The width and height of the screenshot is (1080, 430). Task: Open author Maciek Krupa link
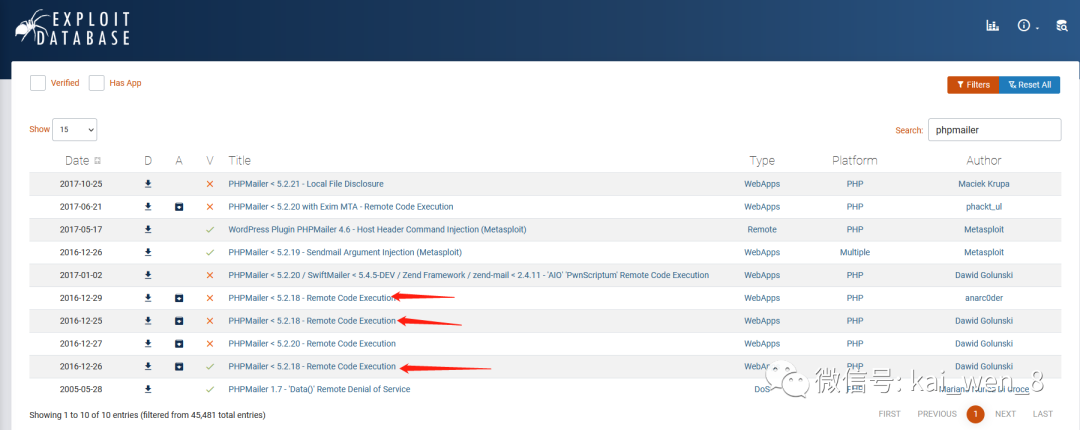coord(984,184)
